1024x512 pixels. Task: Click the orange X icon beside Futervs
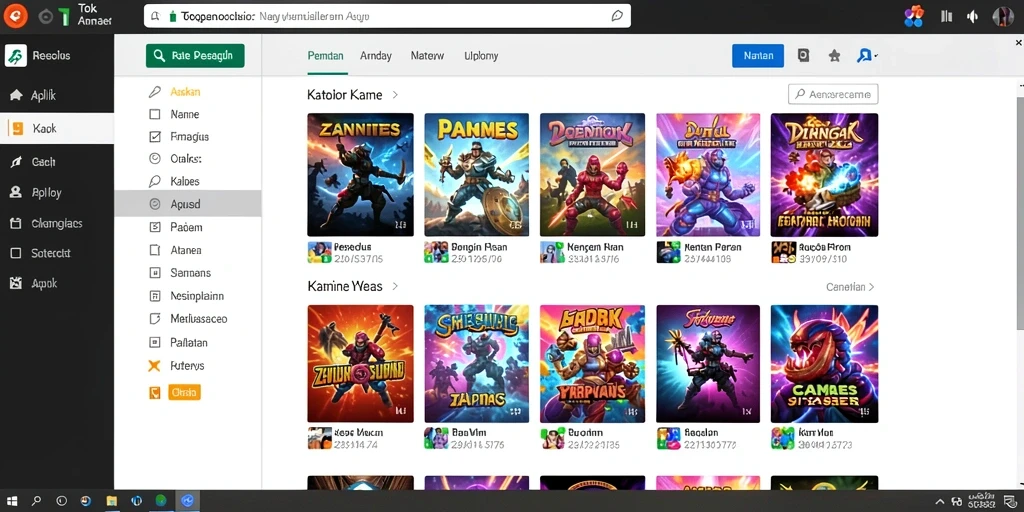tap(154, 366)
